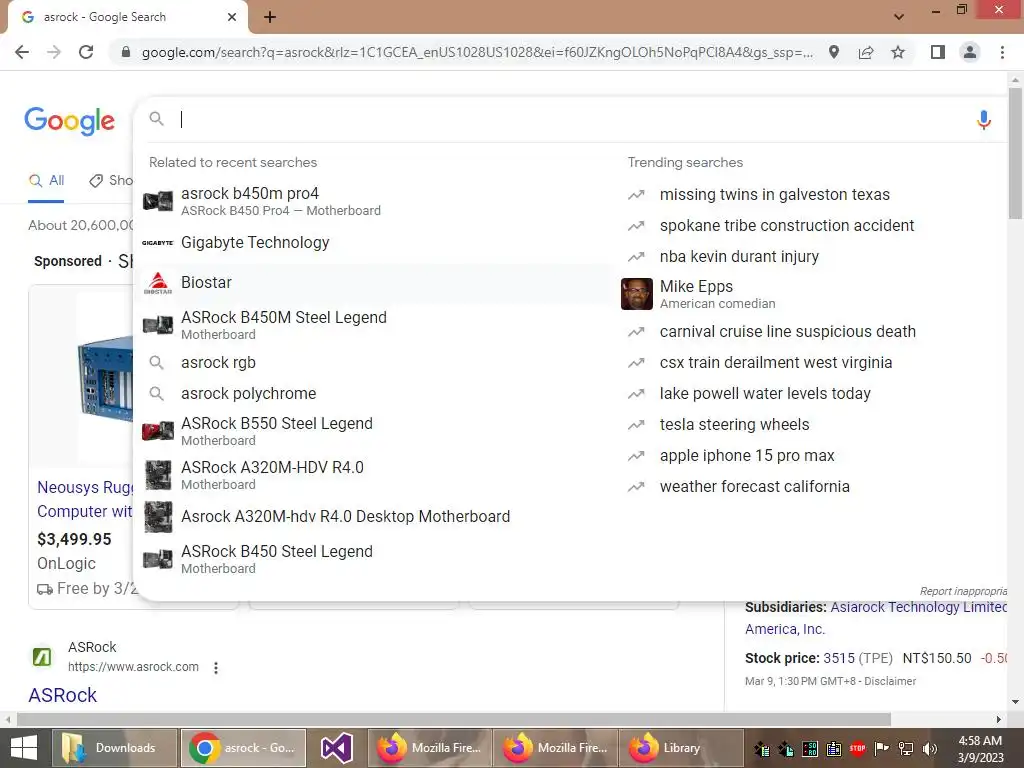The width and height of the screenshot is (1024, 768).
Task: Click the search magnifier in search box
Action: point(156,119)
